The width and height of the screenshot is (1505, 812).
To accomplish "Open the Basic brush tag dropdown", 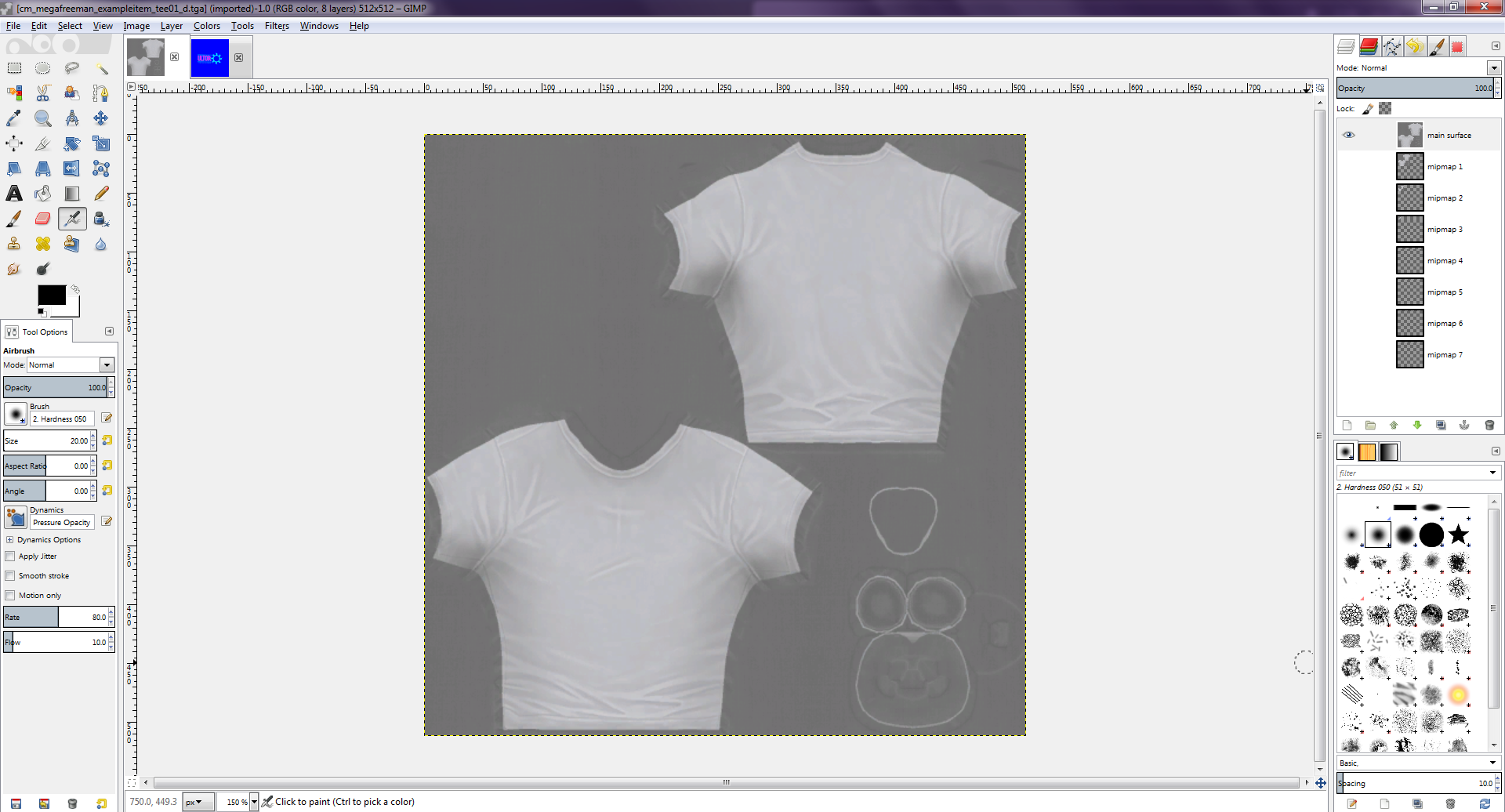I will tap(1492, 763).
